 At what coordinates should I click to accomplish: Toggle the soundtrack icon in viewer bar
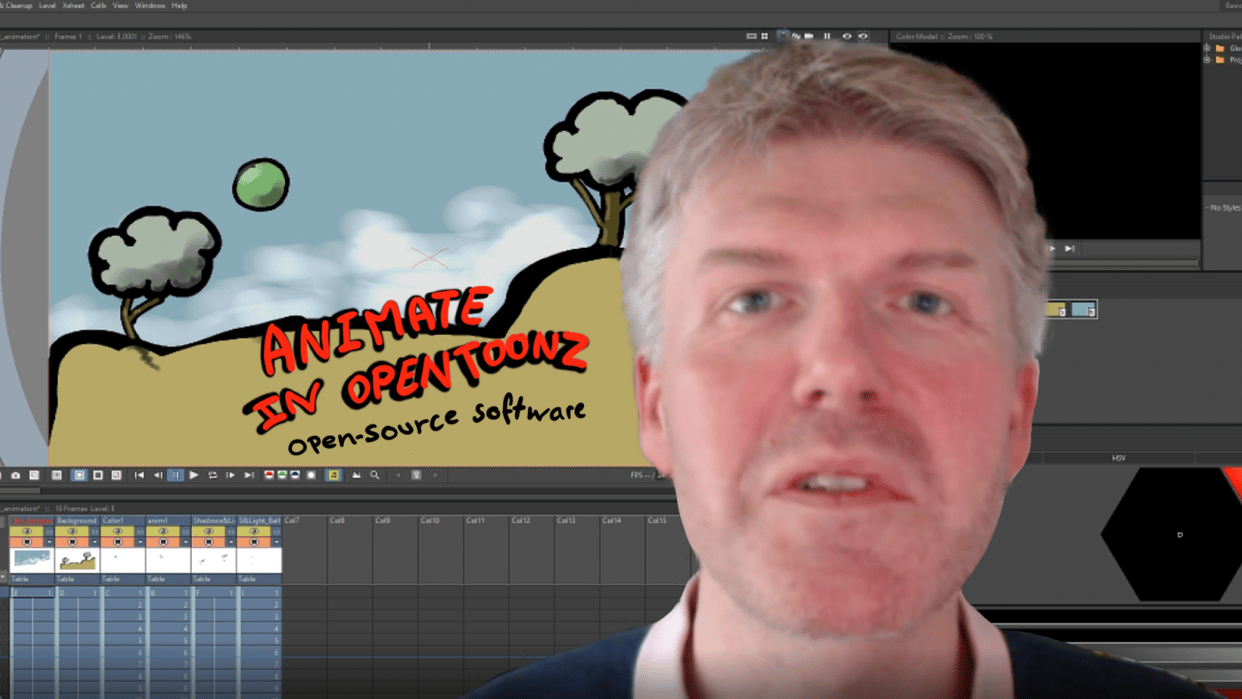click(x=334, y=475)
